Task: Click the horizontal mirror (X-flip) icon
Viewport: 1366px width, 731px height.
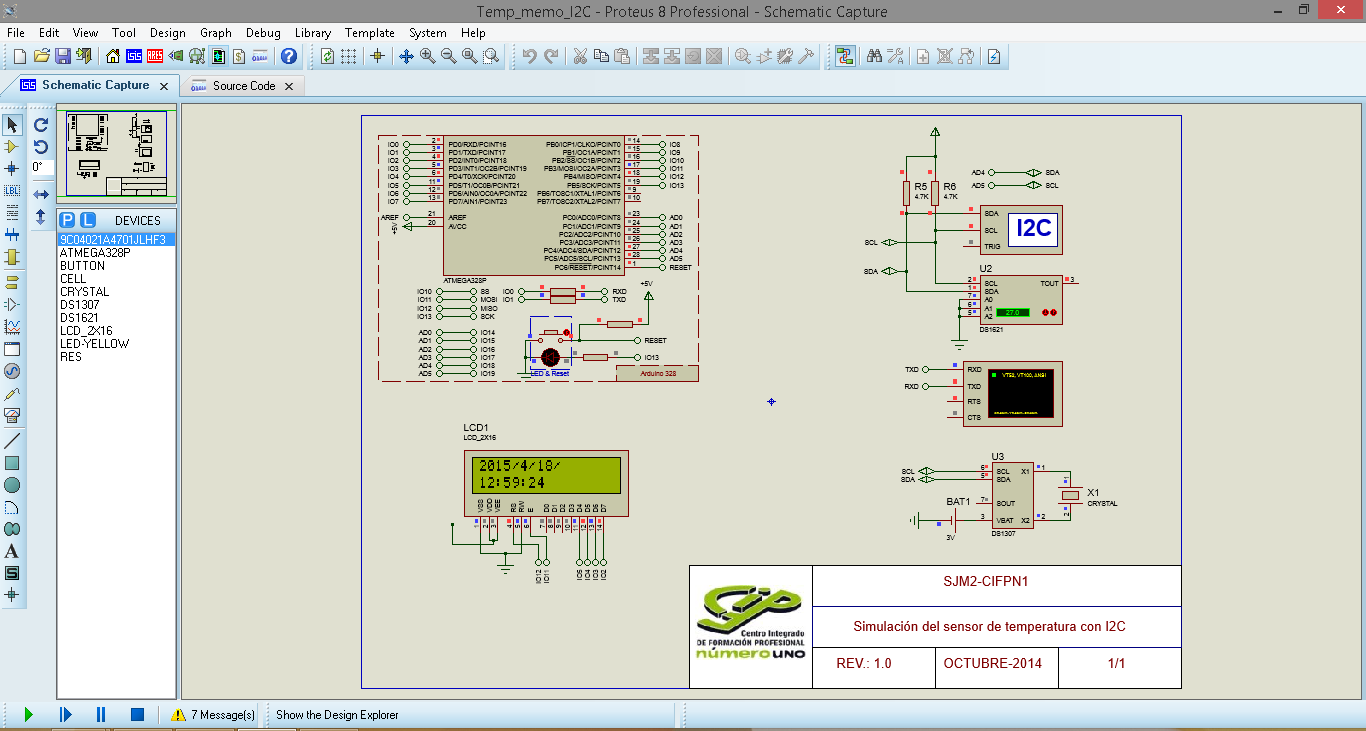Action: pos(41,194)
